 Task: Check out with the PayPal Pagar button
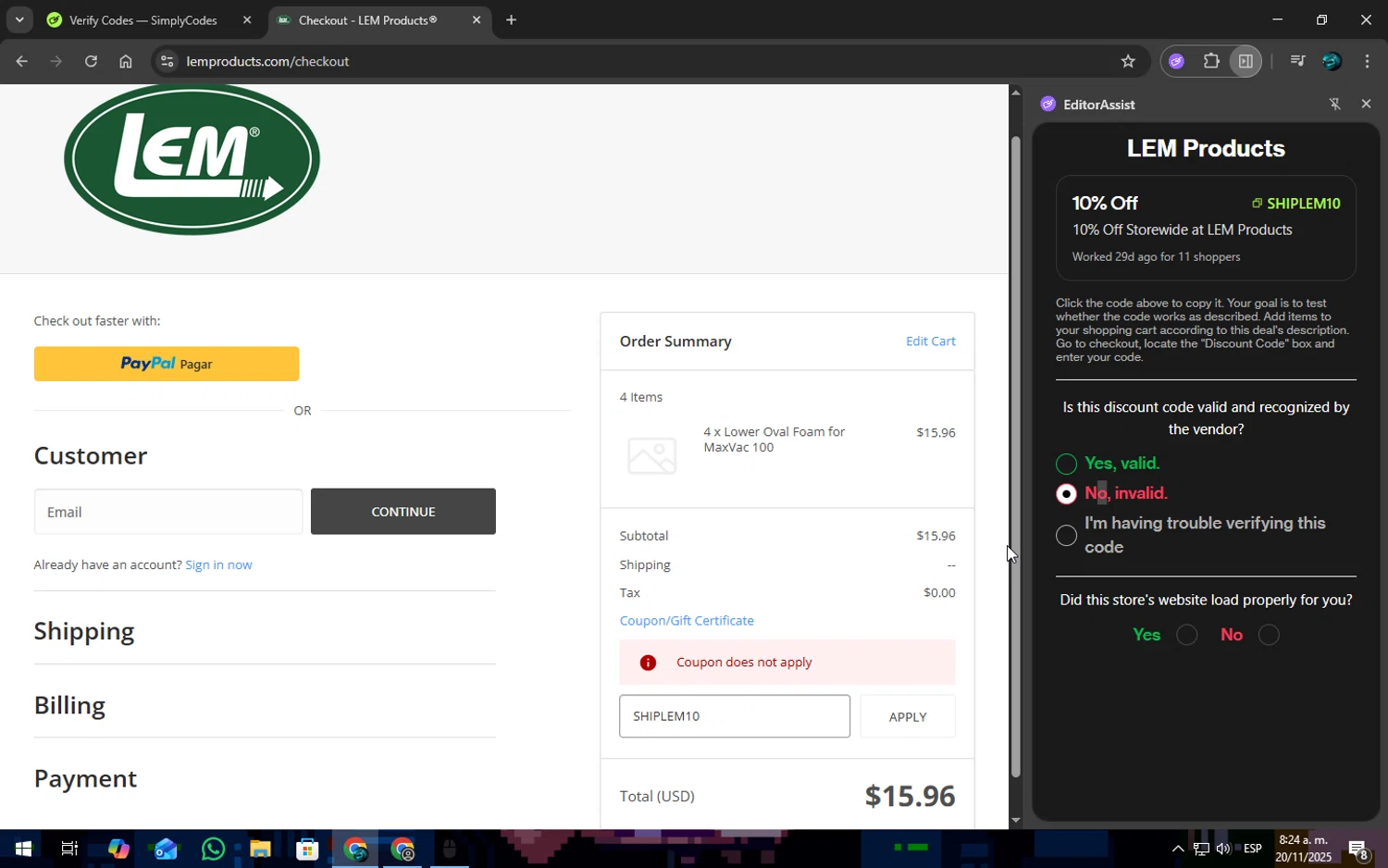pyautogui.click(x=167, y=364)
